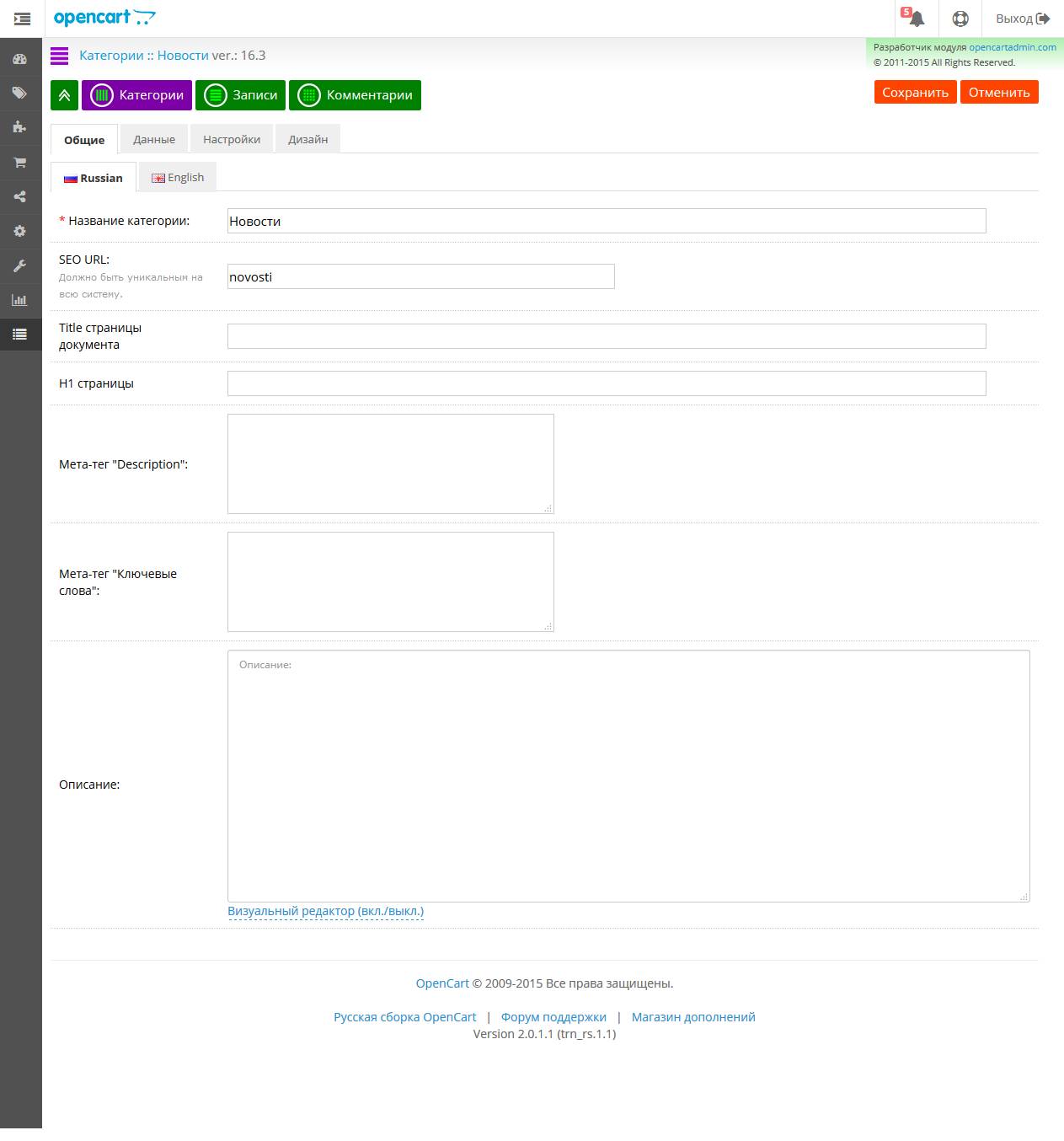Open the Catalog tags icon in sidebar
Screen dimensions: 1064x1141
coord(20,93)
